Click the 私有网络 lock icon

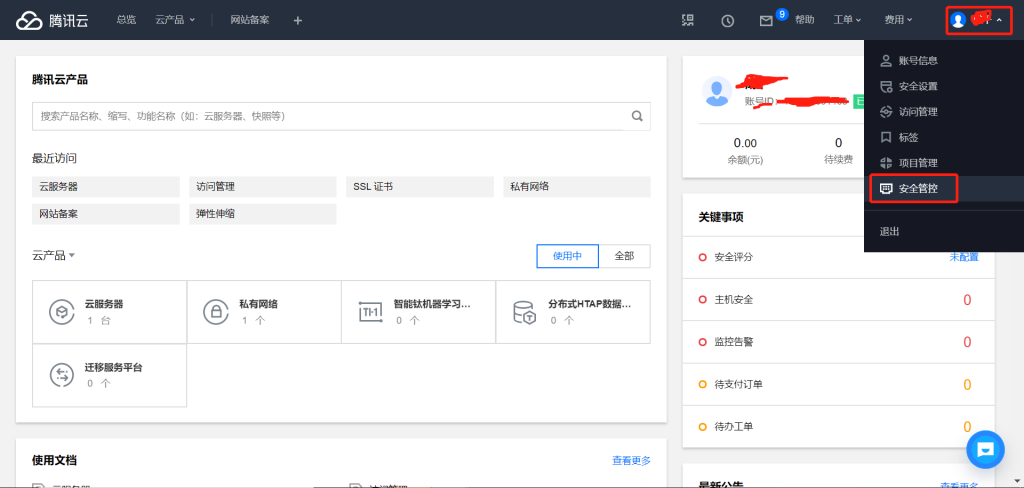coord(216,312)
